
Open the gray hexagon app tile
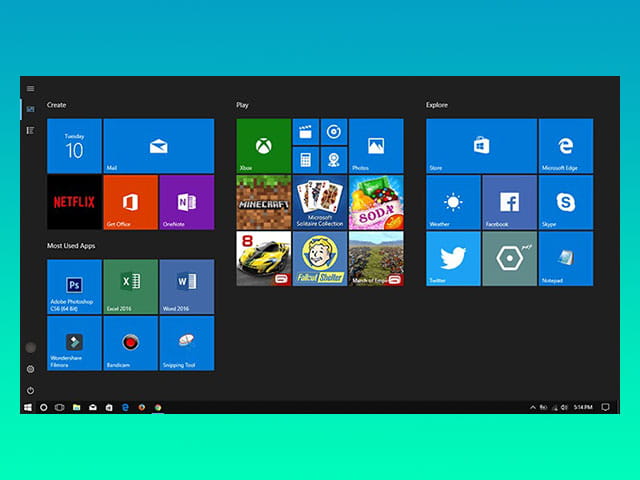click(x=510, y=258)
